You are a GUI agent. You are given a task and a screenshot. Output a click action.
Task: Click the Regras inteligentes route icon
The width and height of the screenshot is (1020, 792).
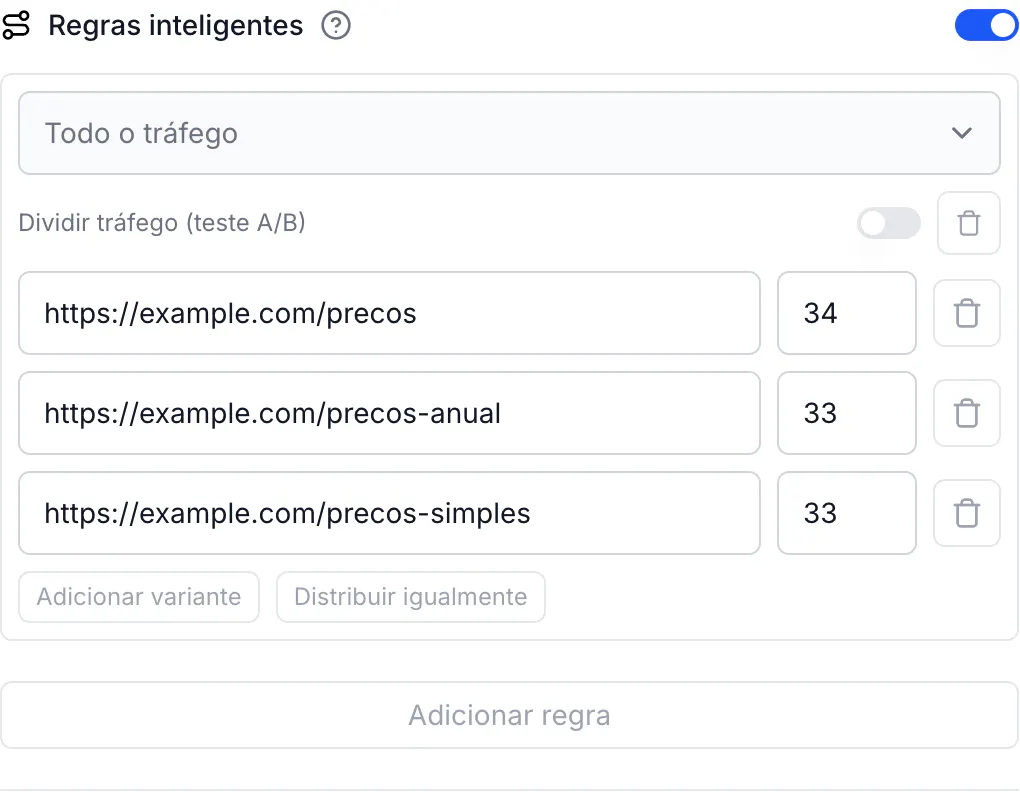tap(16, 25)
